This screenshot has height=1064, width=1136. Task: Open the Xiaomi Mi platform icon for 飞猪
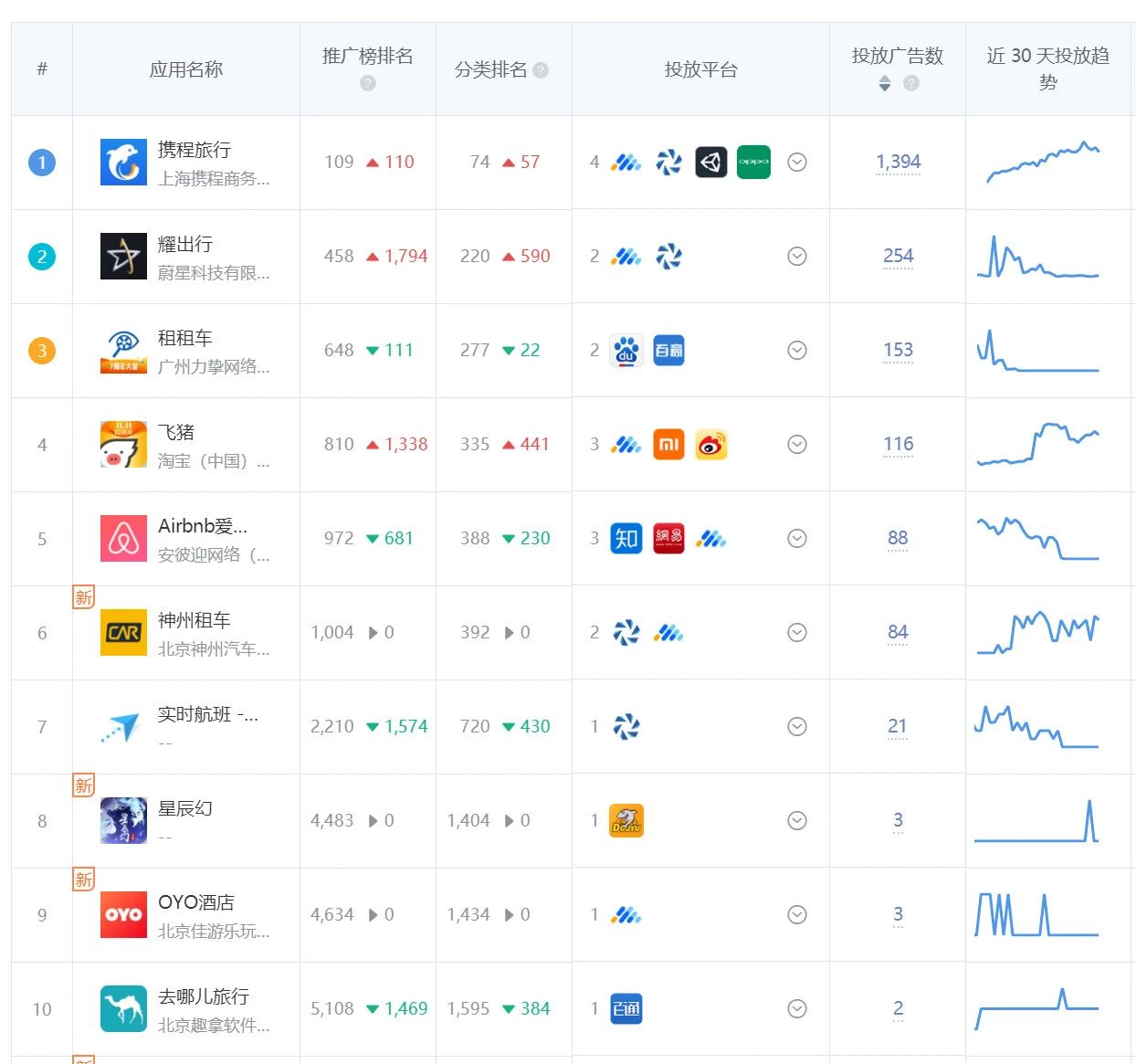click(668, 444)
